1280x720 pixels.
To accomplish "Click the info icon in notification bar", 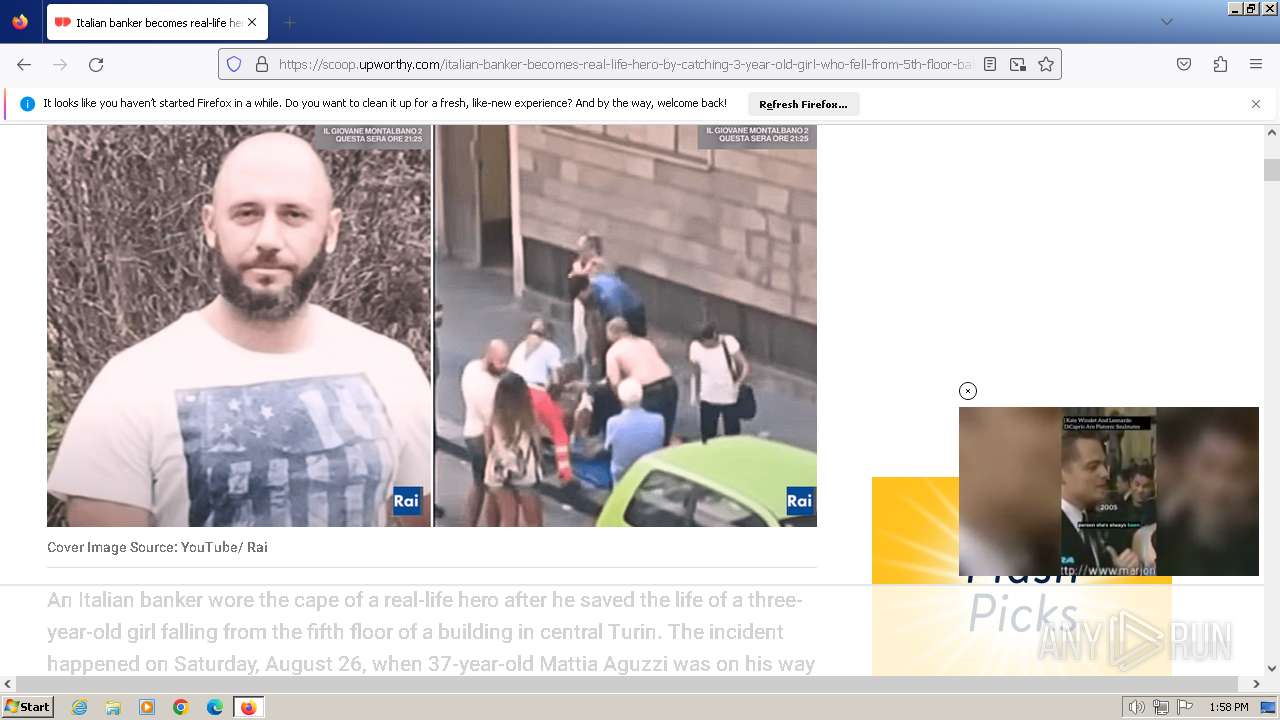I will coord(27,104).
